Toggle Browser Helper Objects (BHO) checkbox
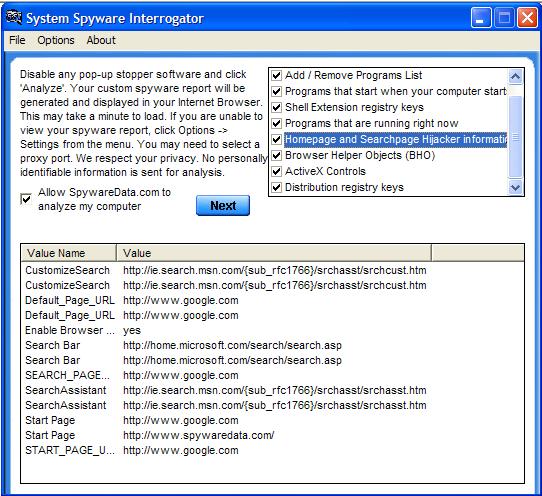This screenshot has width=542, height=496. pyautogui.click(x=277, y=156)
